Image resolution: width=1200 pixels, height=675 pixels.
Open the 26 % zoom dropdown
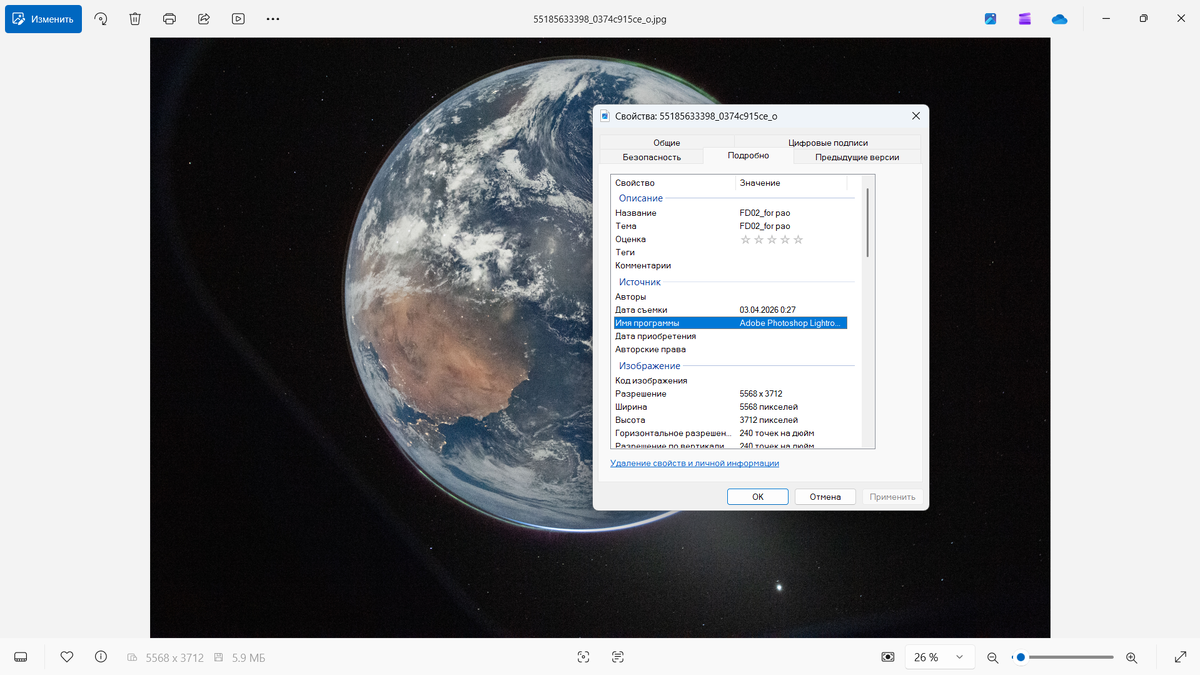click(x=939, y=657)
